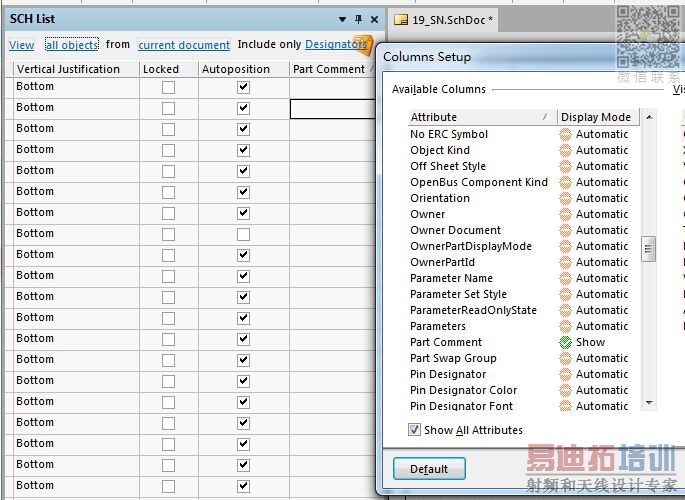
Task: Tick Locked checkbox in the row with selected Part Comment cell
Action: point(168,108)
